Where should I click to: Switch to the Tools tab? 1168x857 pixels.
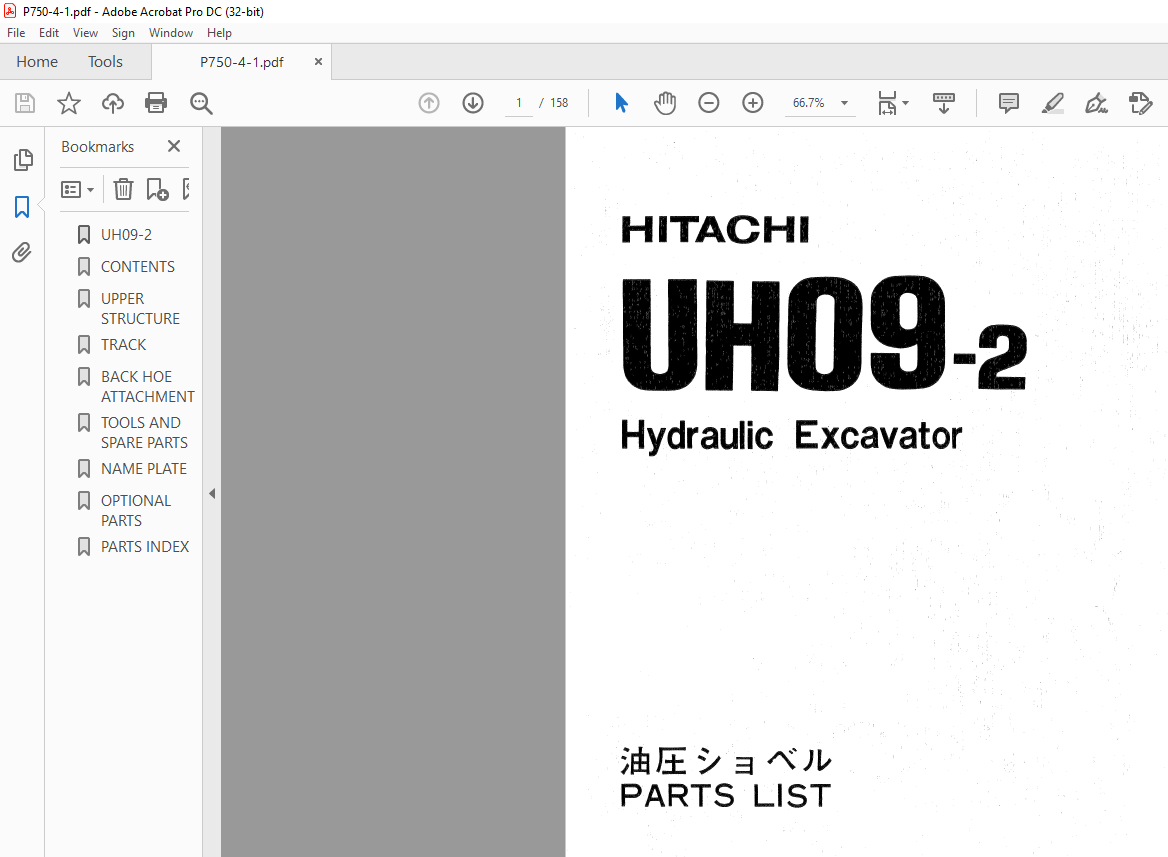[105, 62]
